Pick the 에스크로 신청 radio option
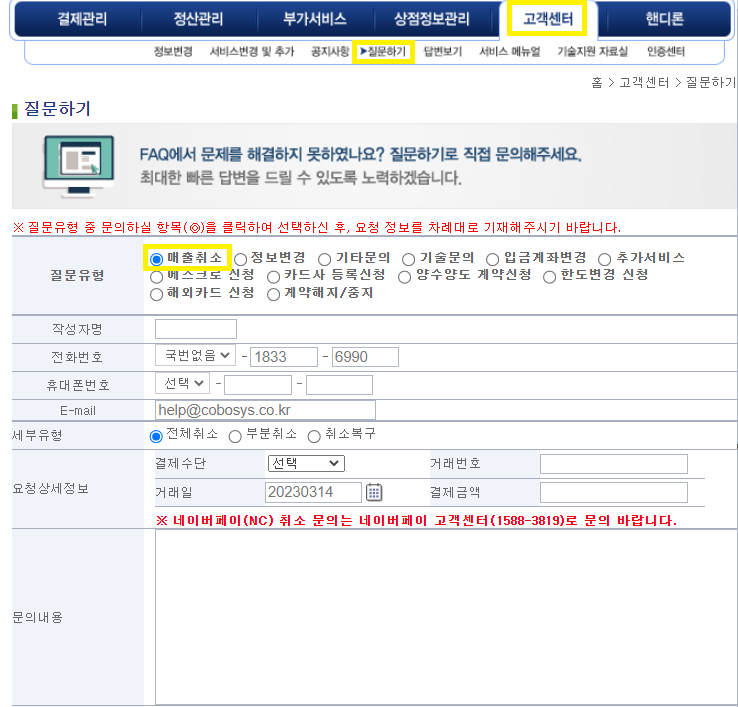738x707 pixels. (x=156, y=277)
